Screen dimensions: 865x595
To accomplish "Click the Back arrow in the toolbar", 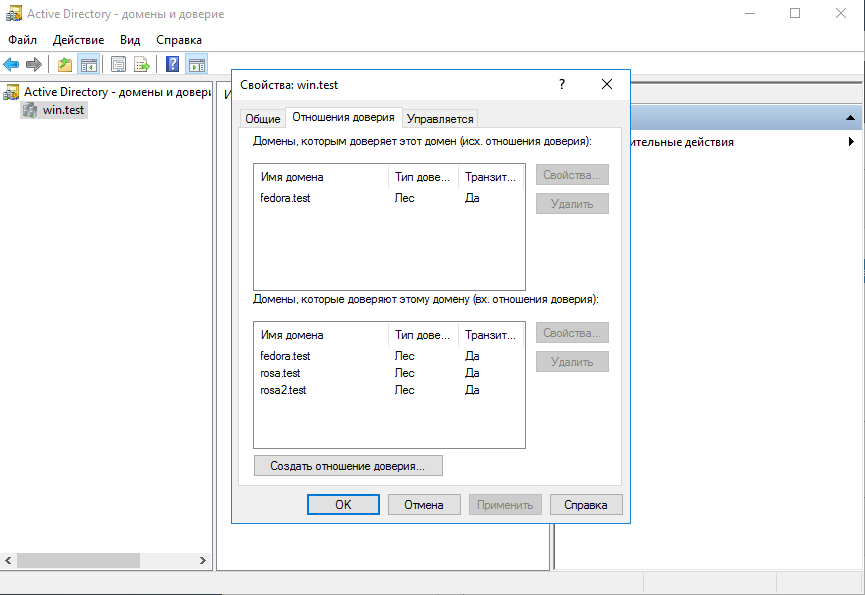I will [x=12, y=65].
